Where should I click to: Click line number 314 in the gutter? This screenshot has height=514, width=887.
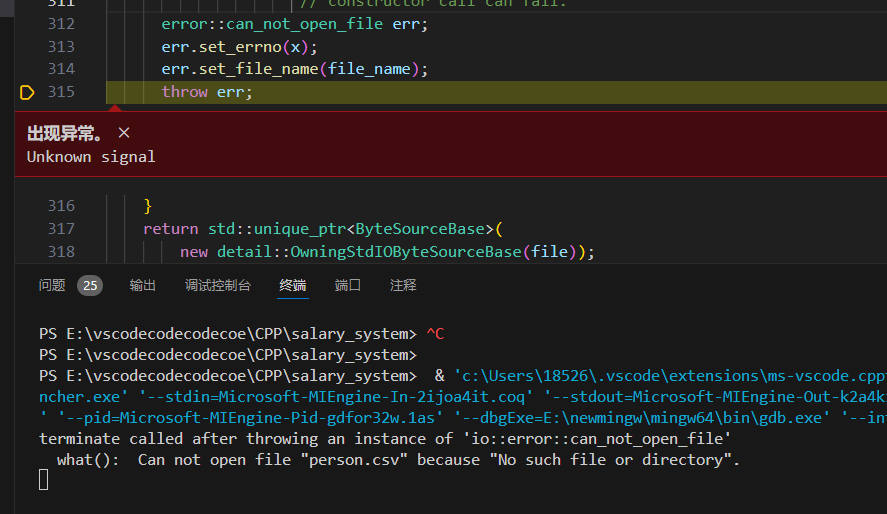[x=61, y=69]
